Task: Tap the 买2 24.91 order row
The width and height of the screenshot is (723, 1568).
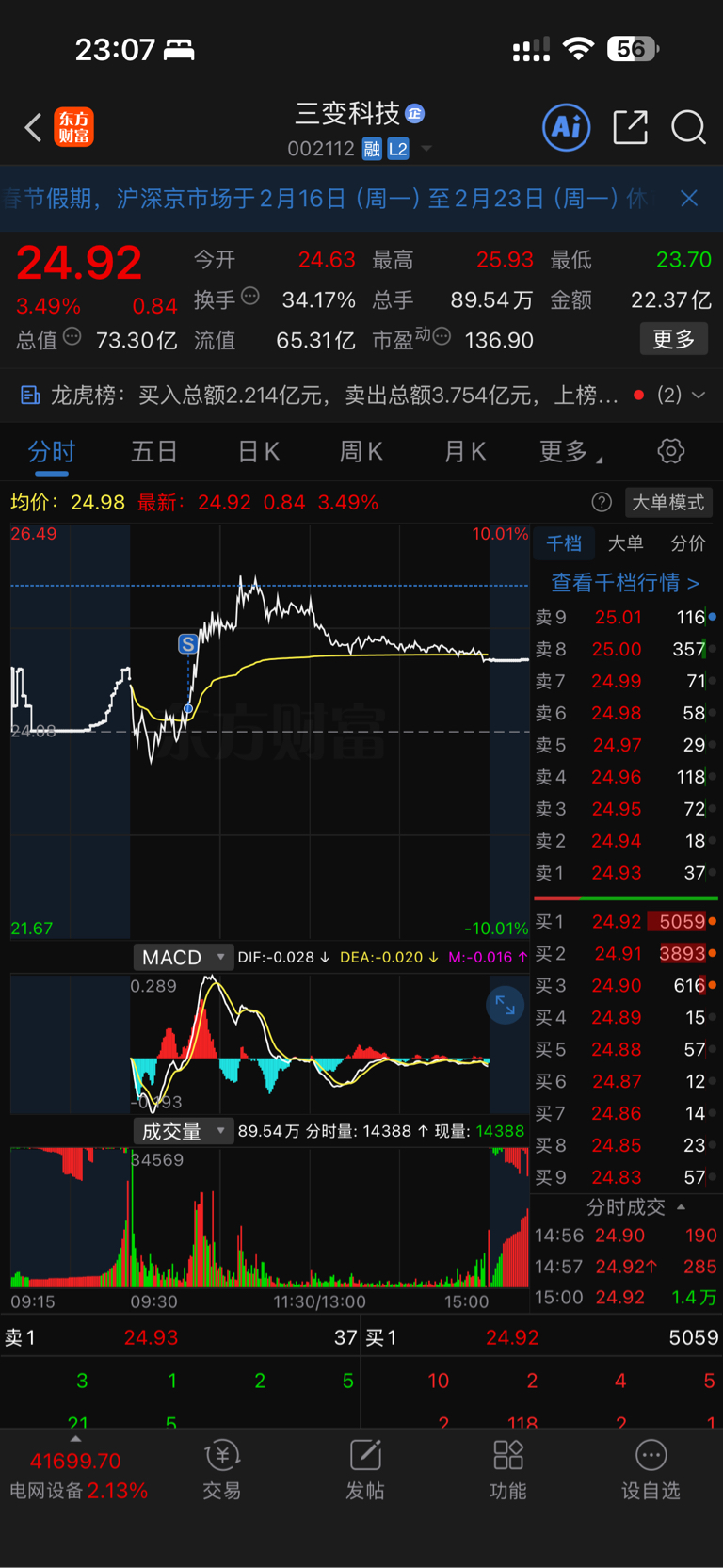Action: click(626, 954)
